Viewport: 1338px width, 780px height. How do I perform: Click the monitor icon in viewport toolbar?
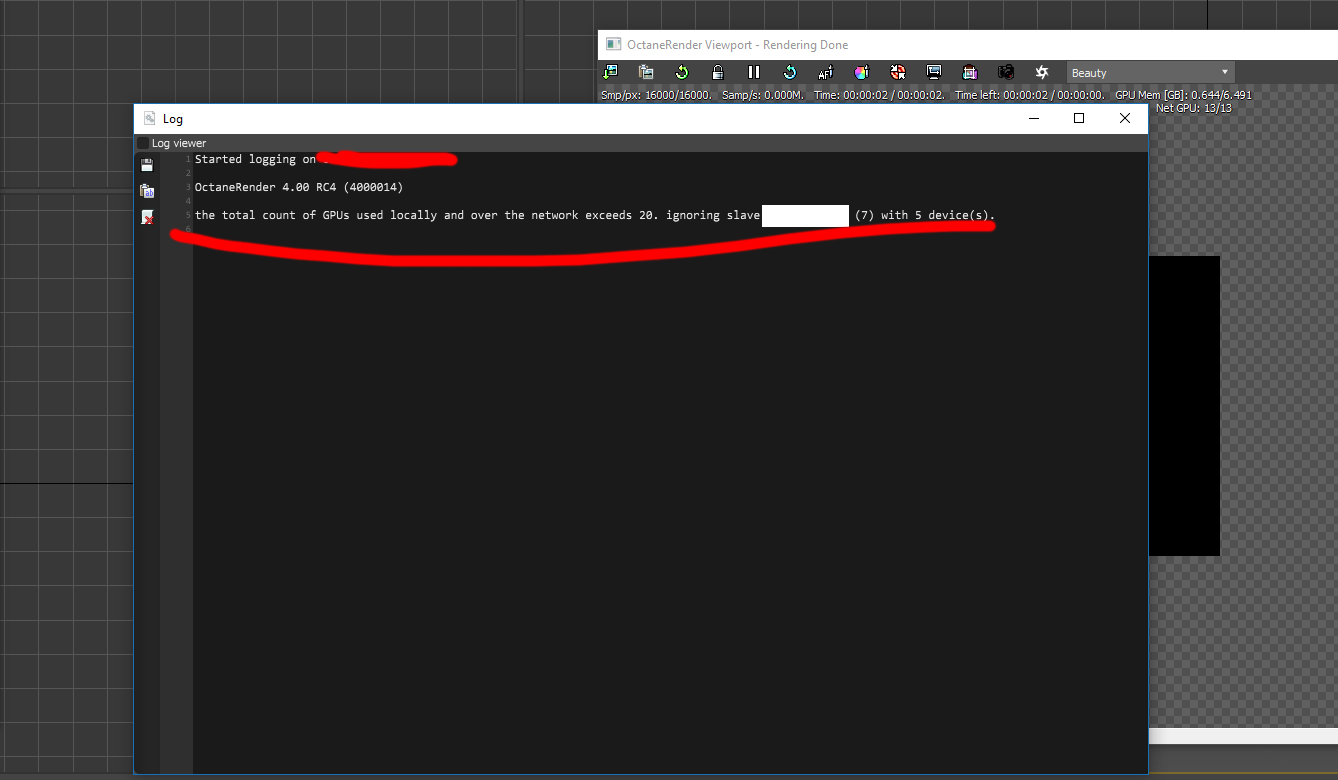(x=934, y=72)
